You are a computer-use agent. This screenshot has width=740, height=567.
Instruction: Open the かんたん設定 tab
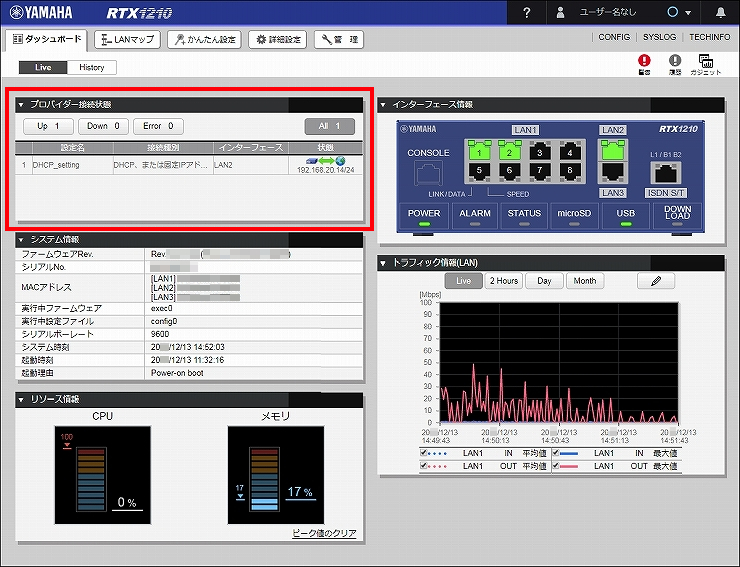[204, 40]
